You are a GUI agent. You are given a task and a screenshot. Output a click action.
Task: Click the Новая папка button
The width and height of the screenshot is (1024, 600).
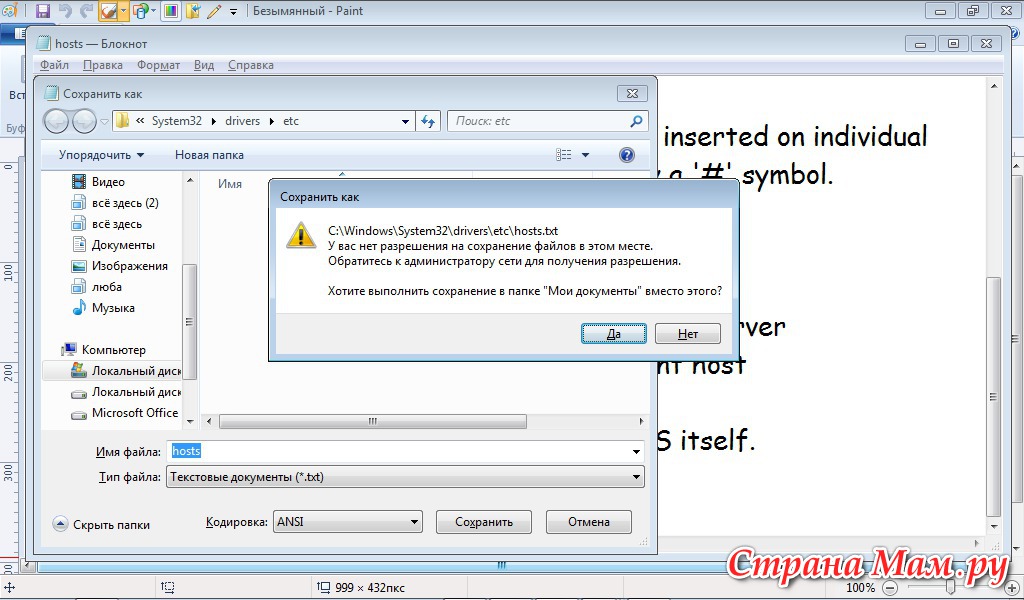pyautogui.click(x=209, y=155)
